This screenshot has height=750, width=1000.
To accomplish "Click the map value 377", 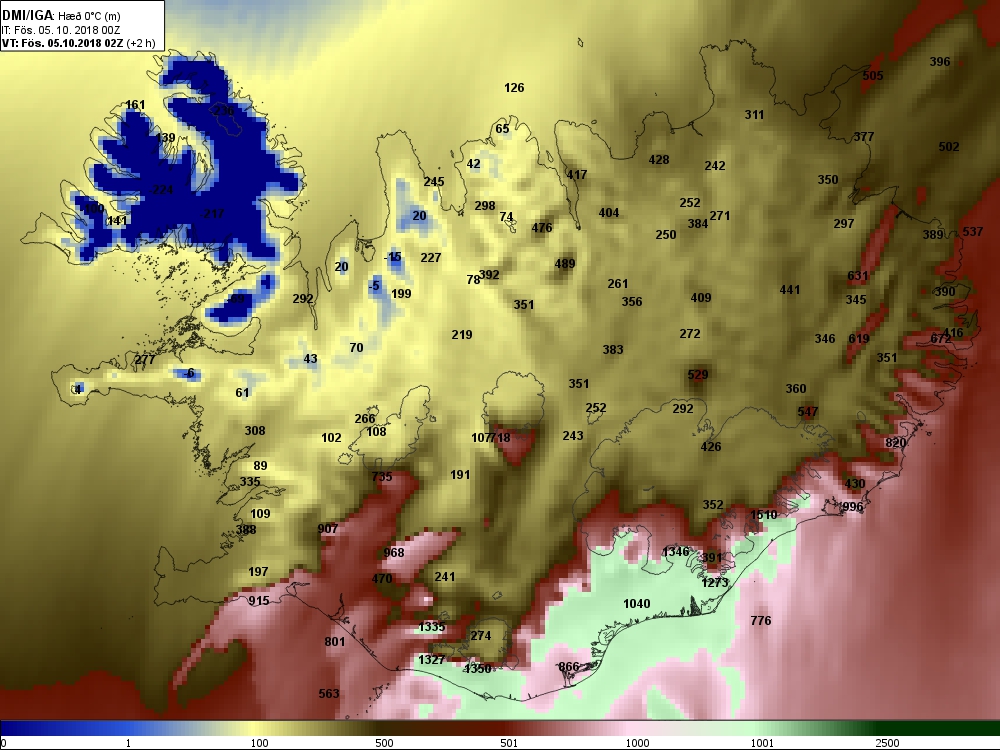I will tap(864, 137).
